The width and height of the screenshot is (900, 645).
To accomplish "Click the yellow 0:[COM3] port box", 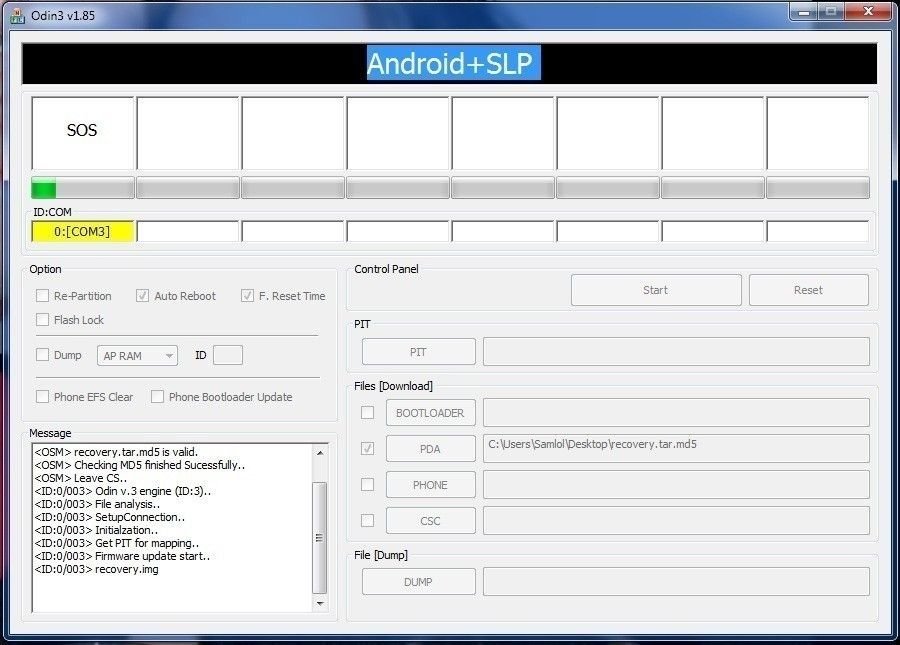I will pos(83,231).
